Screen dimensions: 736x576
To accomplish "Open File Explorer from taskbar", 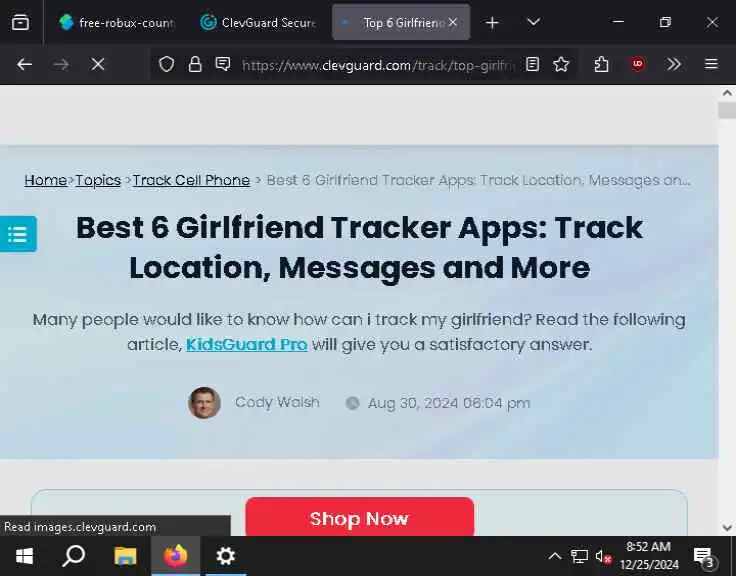I will 125,556.
